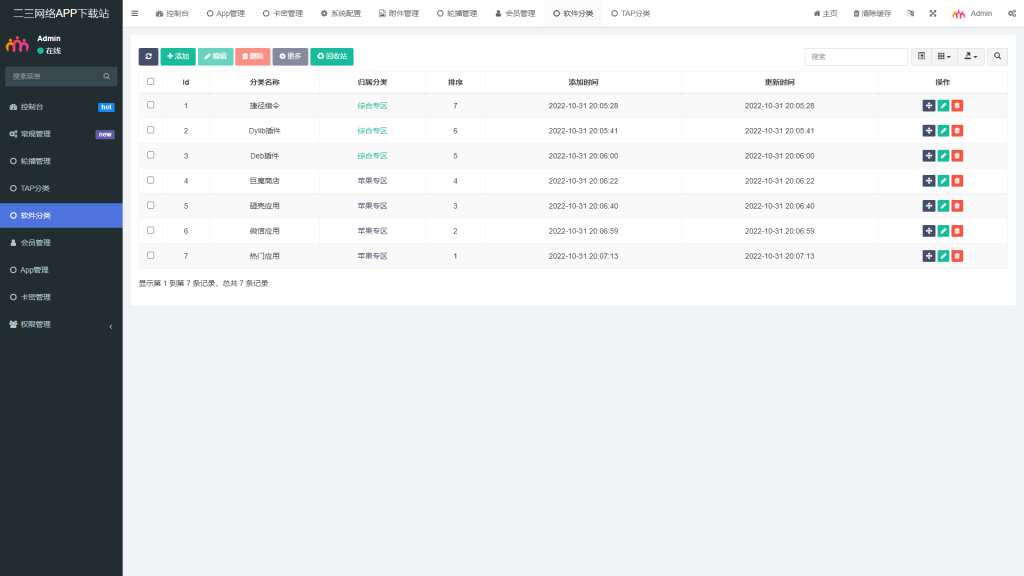Open the columns grid dropdown

tap(943, 57)
